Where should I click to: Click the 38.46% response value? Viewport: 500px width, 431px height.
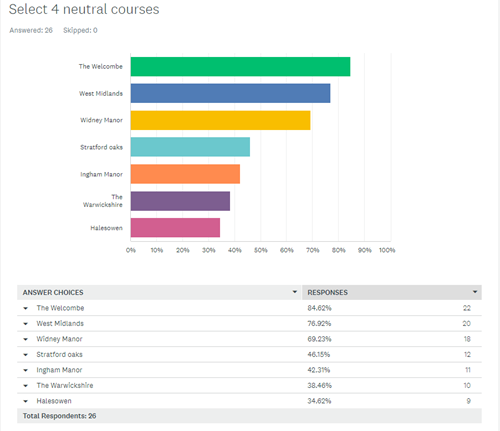(319, 385)
